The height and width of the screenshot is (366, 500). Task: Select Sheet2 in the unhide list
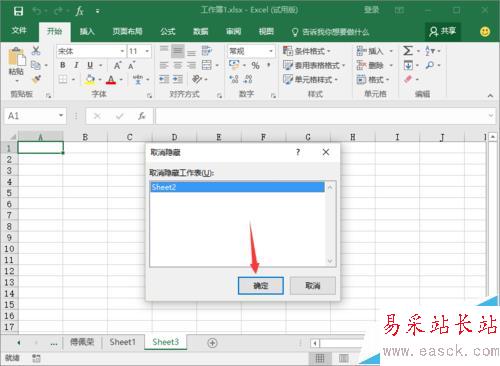(237, 187)
